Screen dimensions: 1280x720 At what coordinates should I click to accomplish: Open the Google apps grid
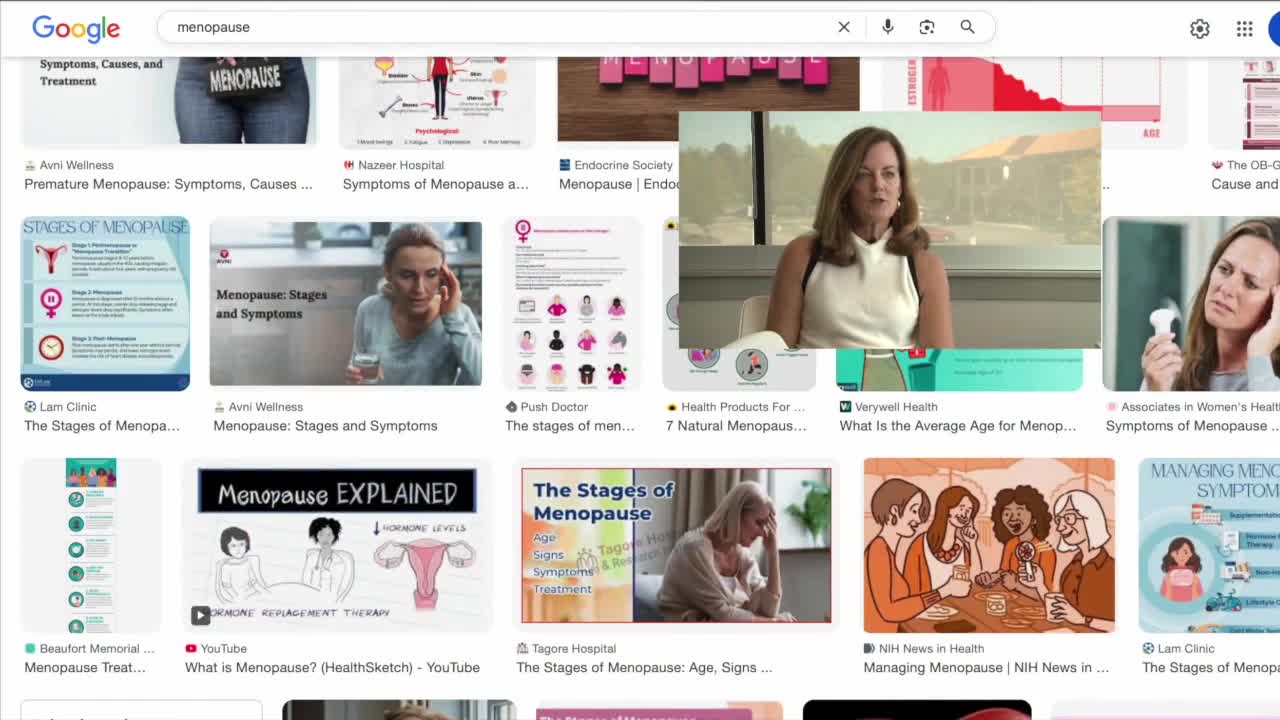click(1244, 29)
